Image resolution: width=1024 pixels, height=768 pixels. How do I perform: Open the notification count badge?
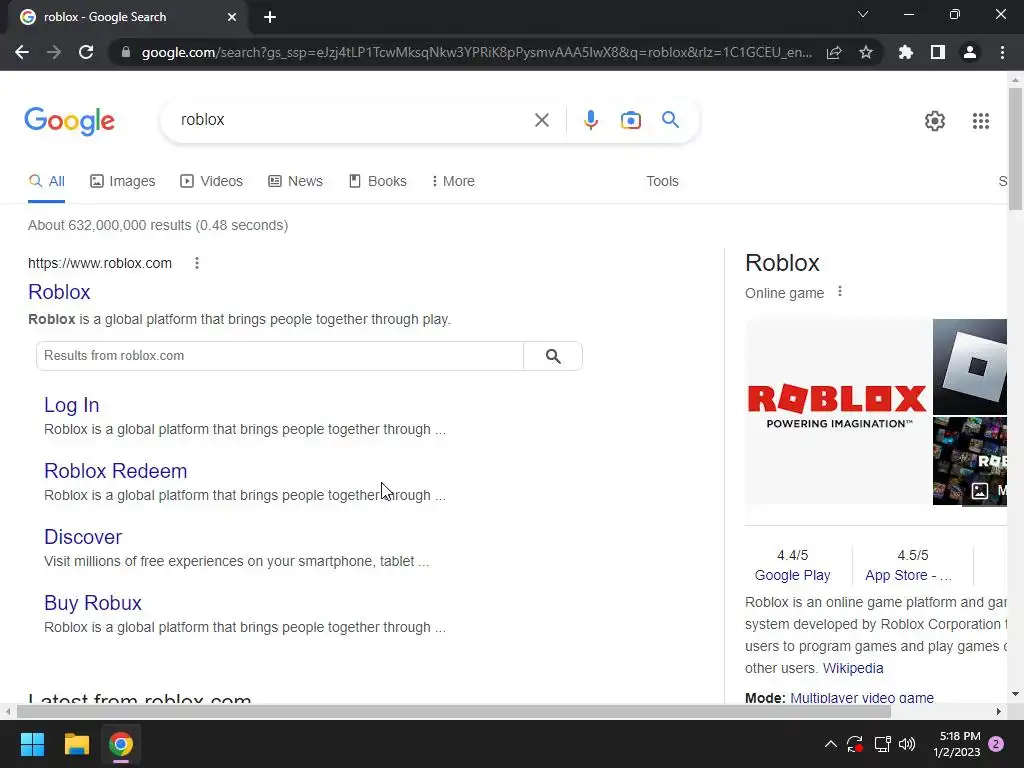996,744
